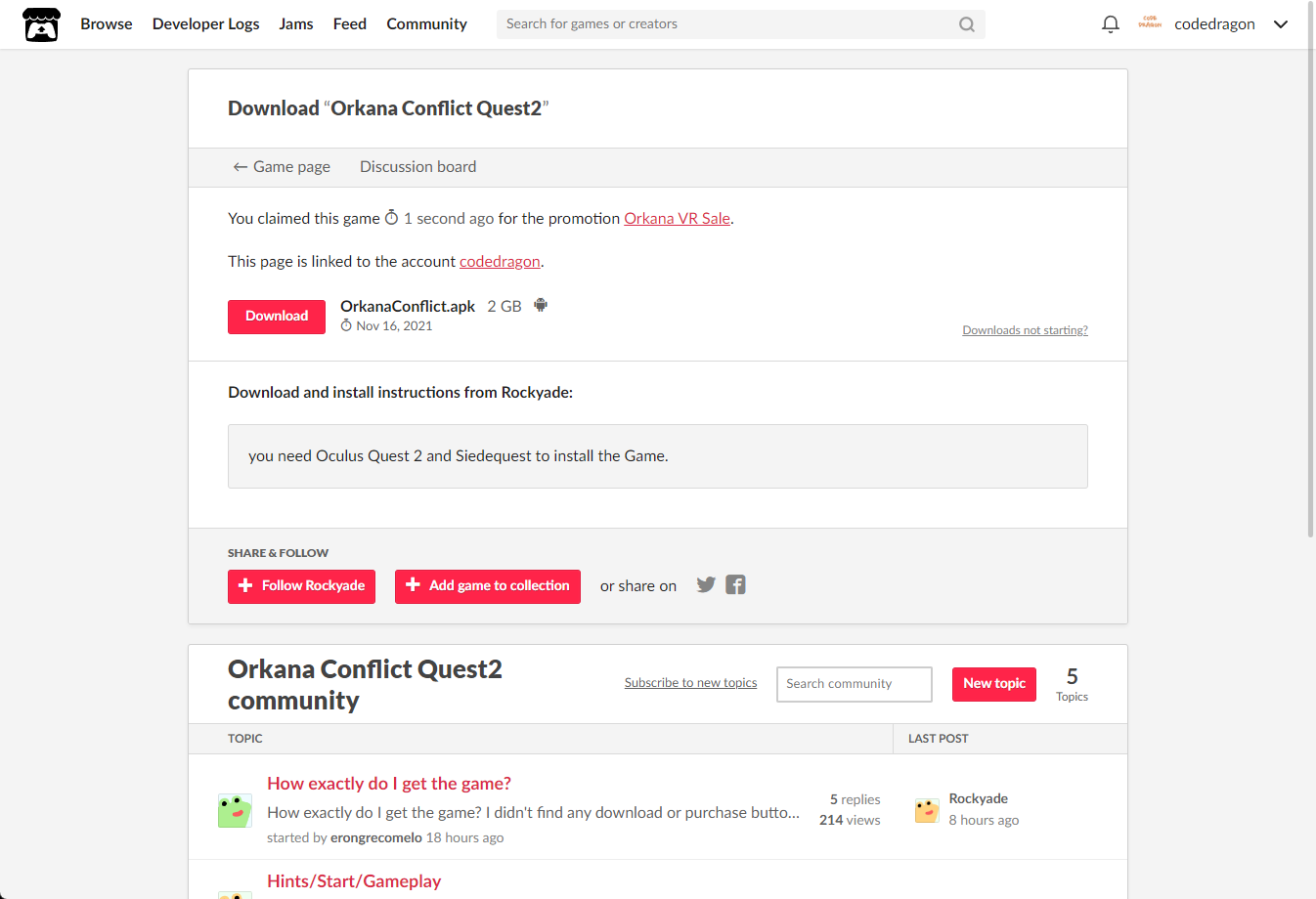The image size is (1316, 899).
Task: Click the Android platform icon
Action: (541, 306)
